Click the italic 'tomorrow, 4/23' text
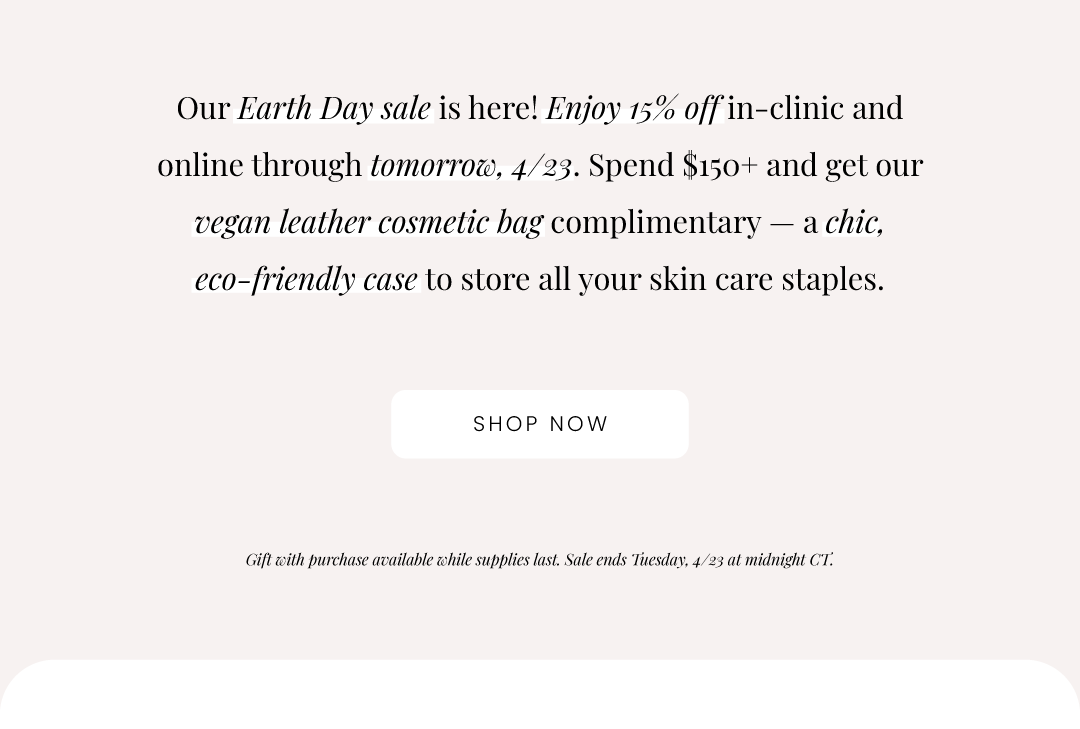The image size is (1080, 729). pyautogui.click(x=470, y=165)
